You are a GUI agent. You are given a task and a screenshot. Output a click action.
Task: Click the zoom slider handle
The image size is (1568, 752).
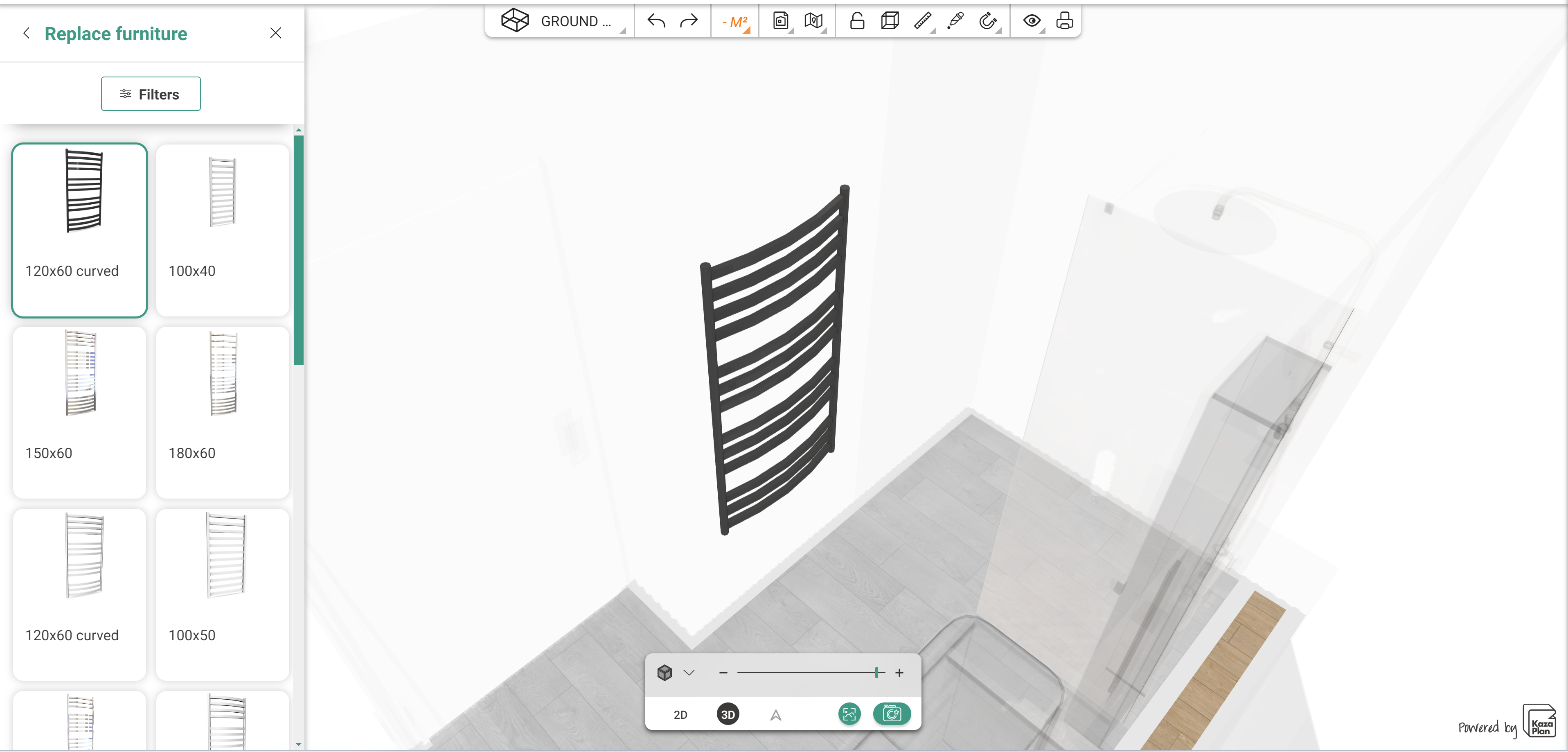(x=876, y=673)
